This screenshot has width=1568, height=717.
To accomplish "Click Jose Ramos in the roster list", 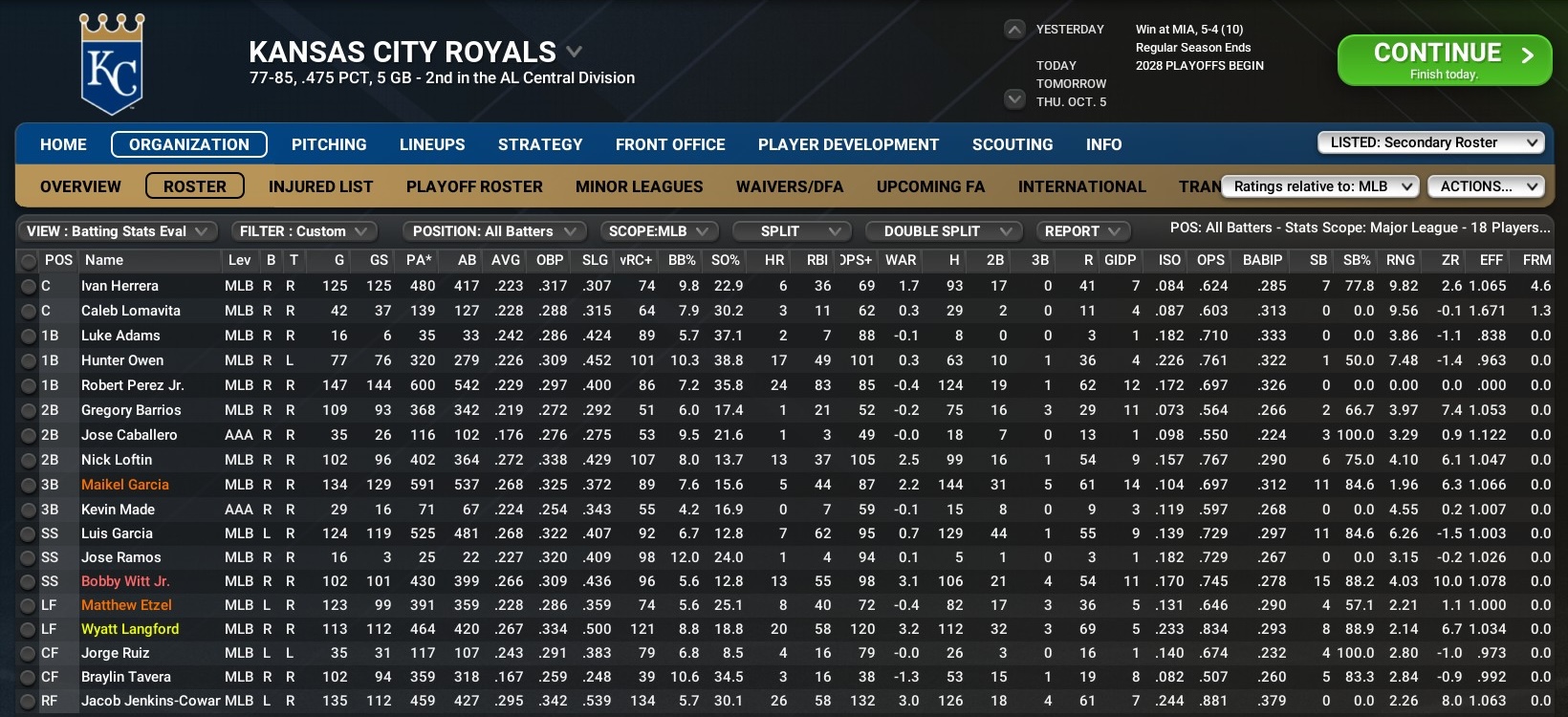I will coord(121,557).
